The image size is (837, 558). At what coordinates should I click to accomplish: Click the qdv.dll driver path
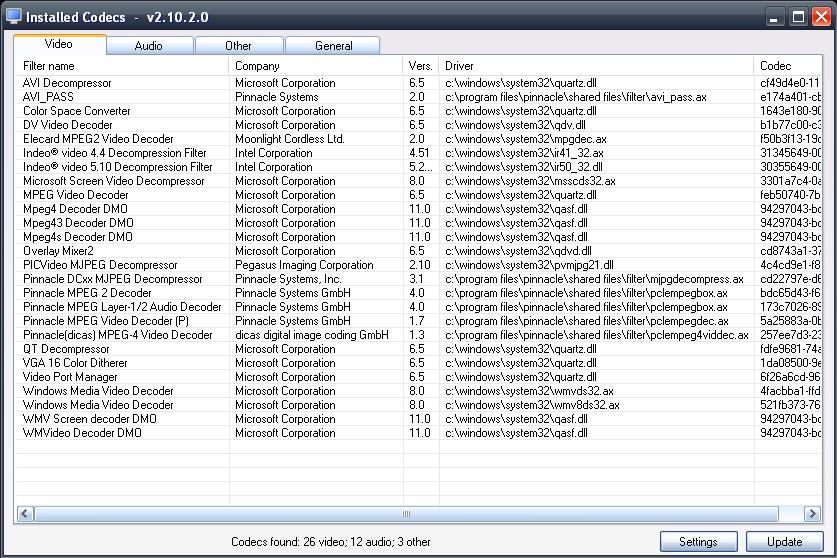click(x=516, y=125)
